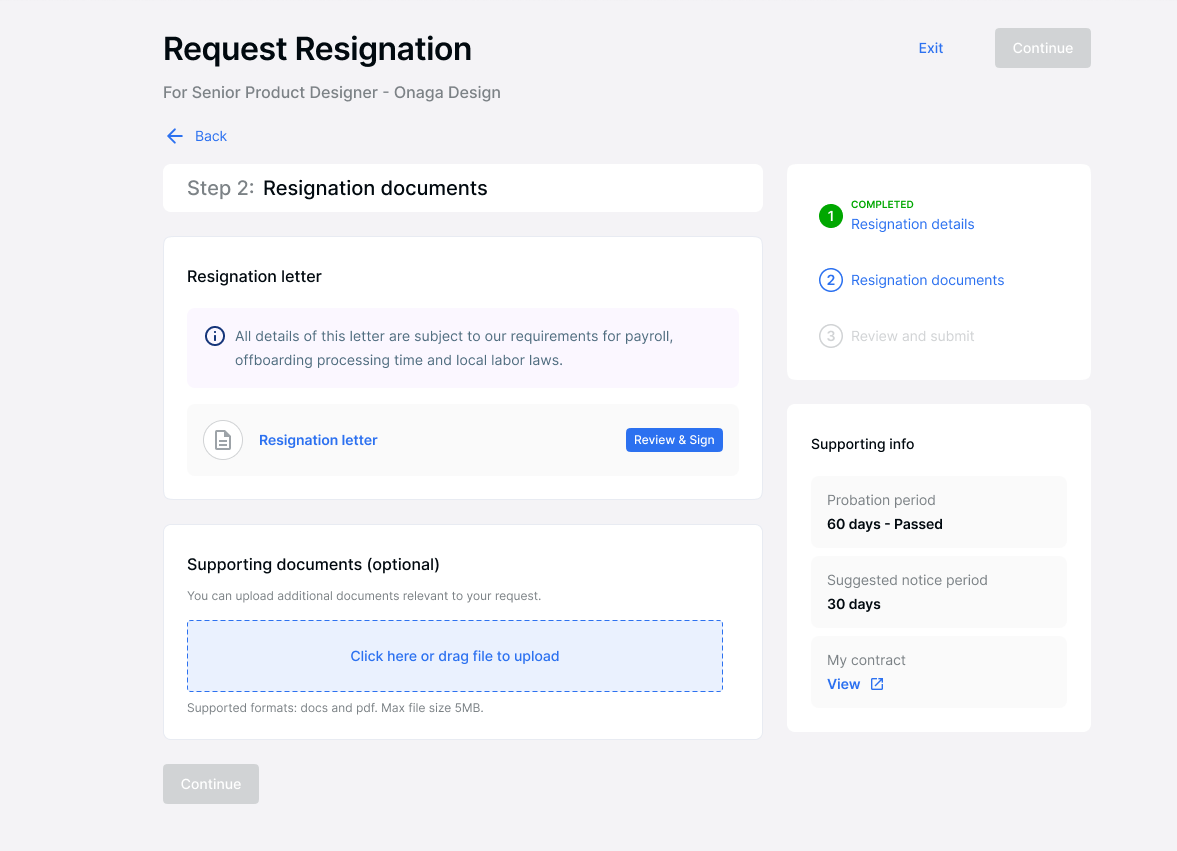1177x851 pixels.
Task: Select the Resignation documents step
Action: pyautogui.click(x=927, y=280)
